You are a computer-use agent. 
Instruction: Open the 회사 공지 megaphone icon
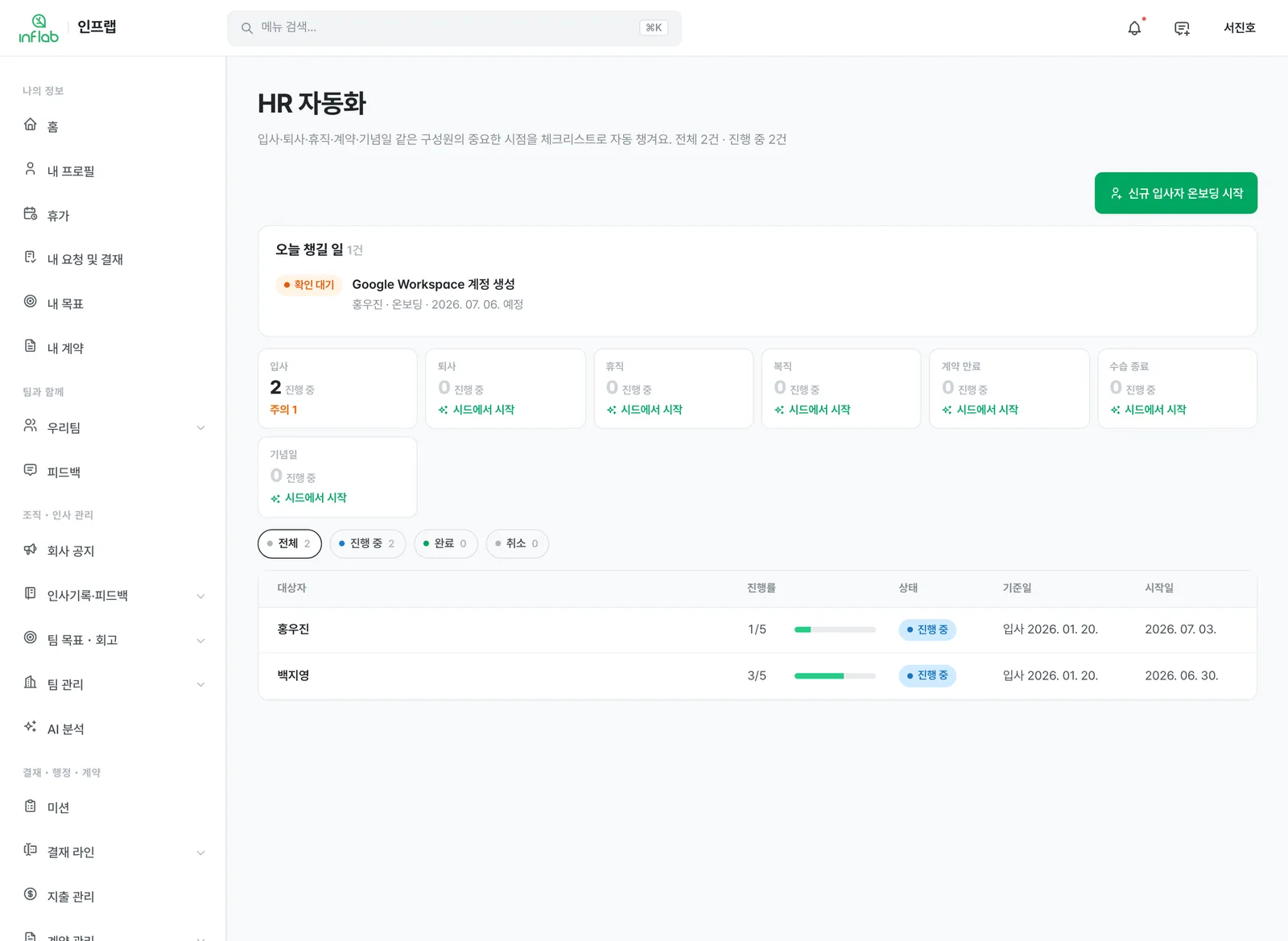tap(31, 550)
